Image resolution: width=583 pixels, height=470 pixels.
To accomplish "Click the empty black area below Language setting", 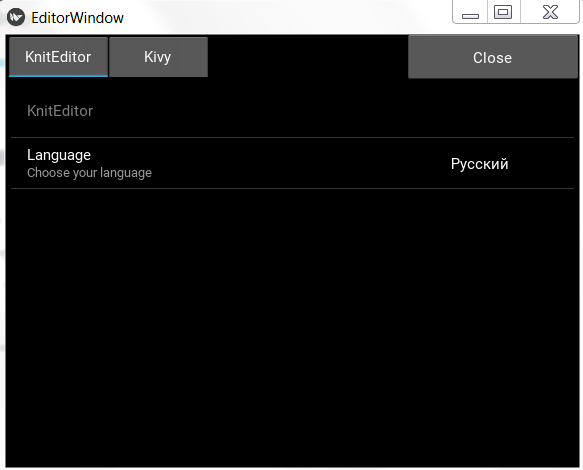I will pyautogui.click(x=292, y=327).
